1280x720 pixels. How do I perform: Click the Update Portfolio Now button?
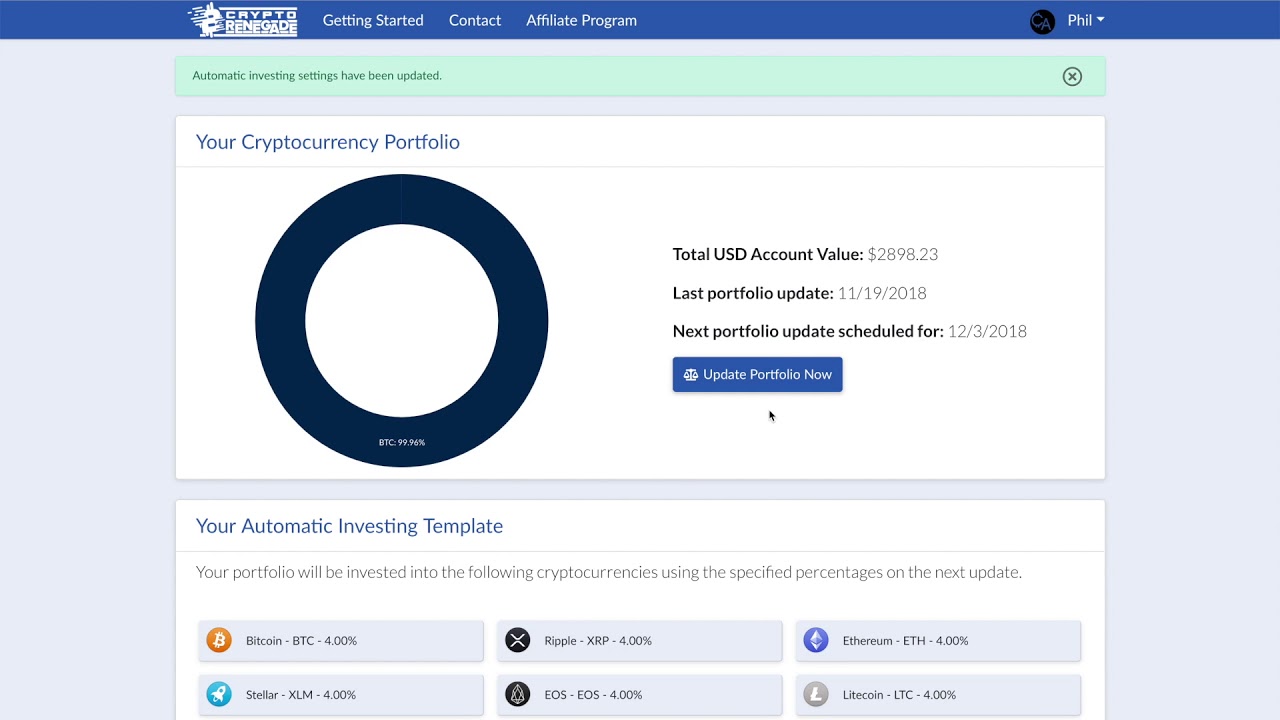[757, 374]
